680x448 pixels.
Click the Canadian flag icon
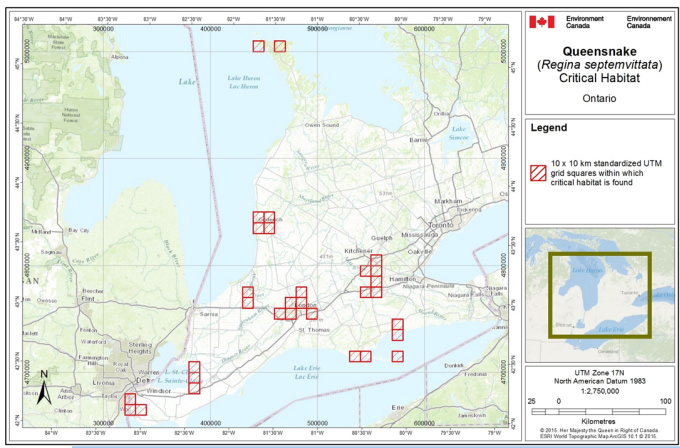(541, 22)
